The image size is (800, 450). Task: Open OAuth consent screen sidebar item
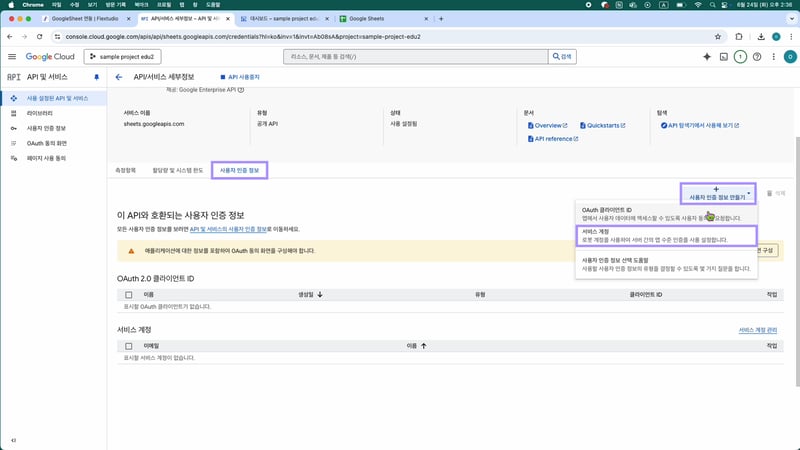(54, 143)
